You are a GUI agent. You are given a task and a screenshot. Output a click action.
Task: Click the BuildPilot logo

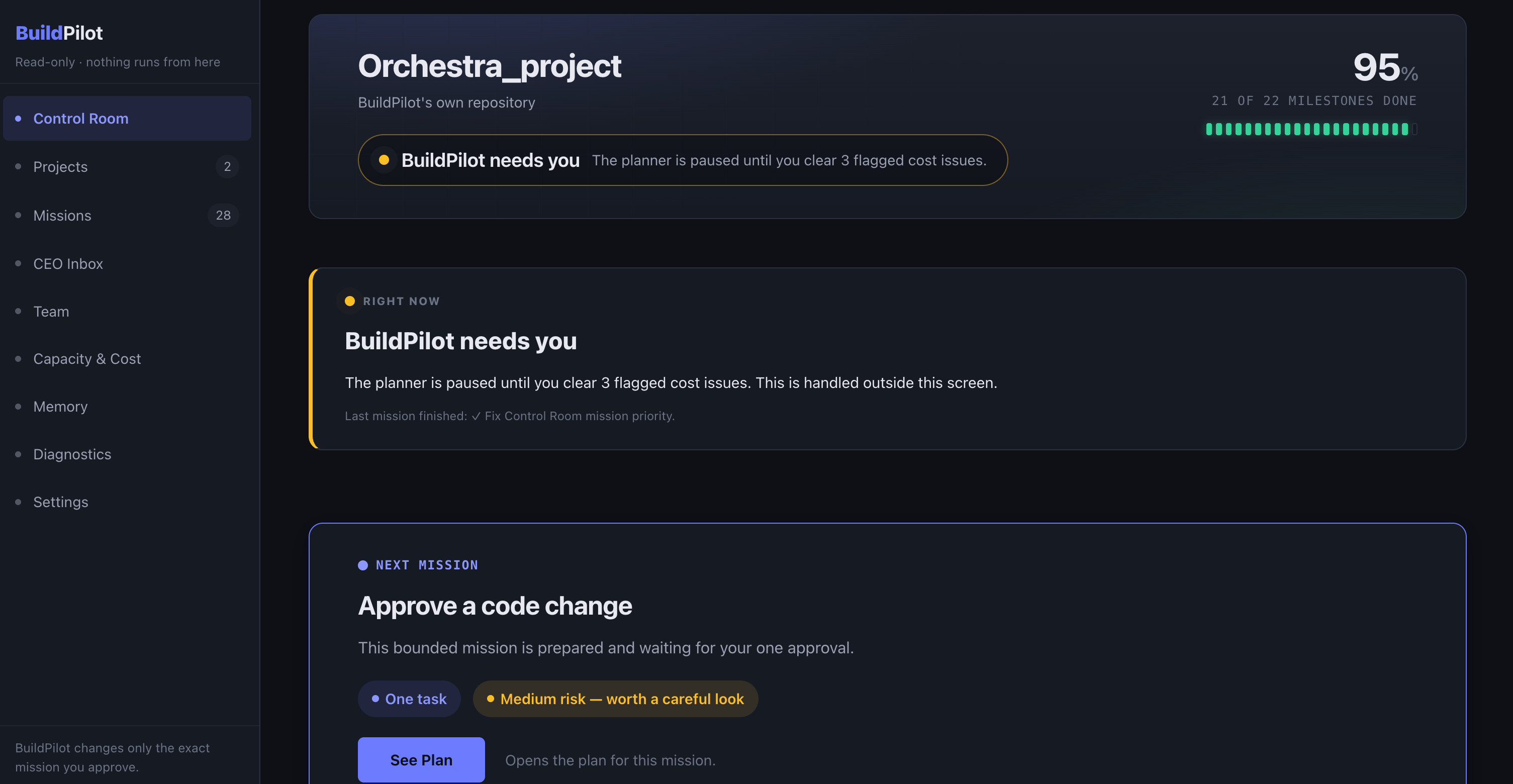pos(59,33)
